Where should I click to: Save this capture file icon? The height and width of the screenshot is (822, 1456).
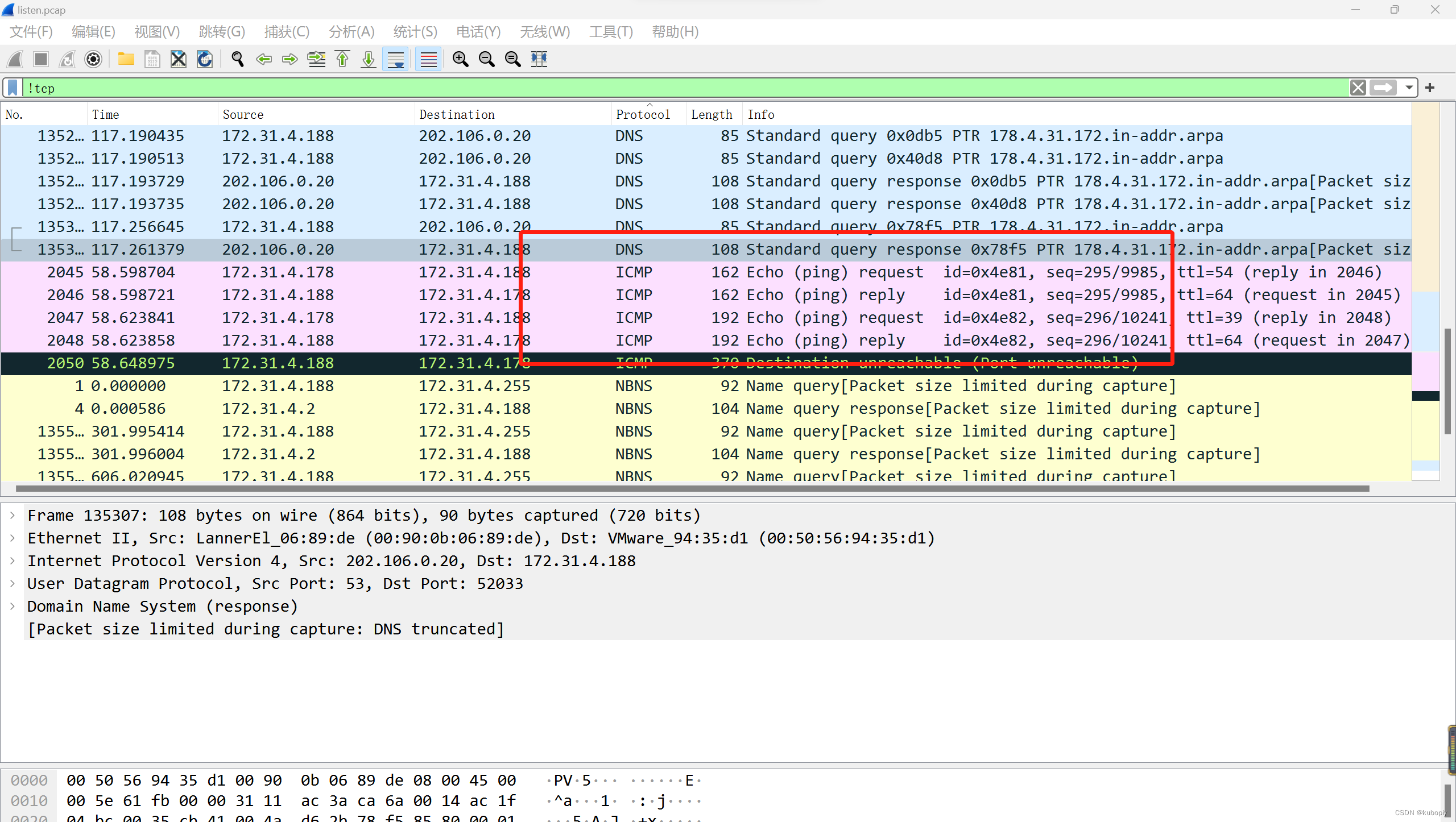[152, 59]
